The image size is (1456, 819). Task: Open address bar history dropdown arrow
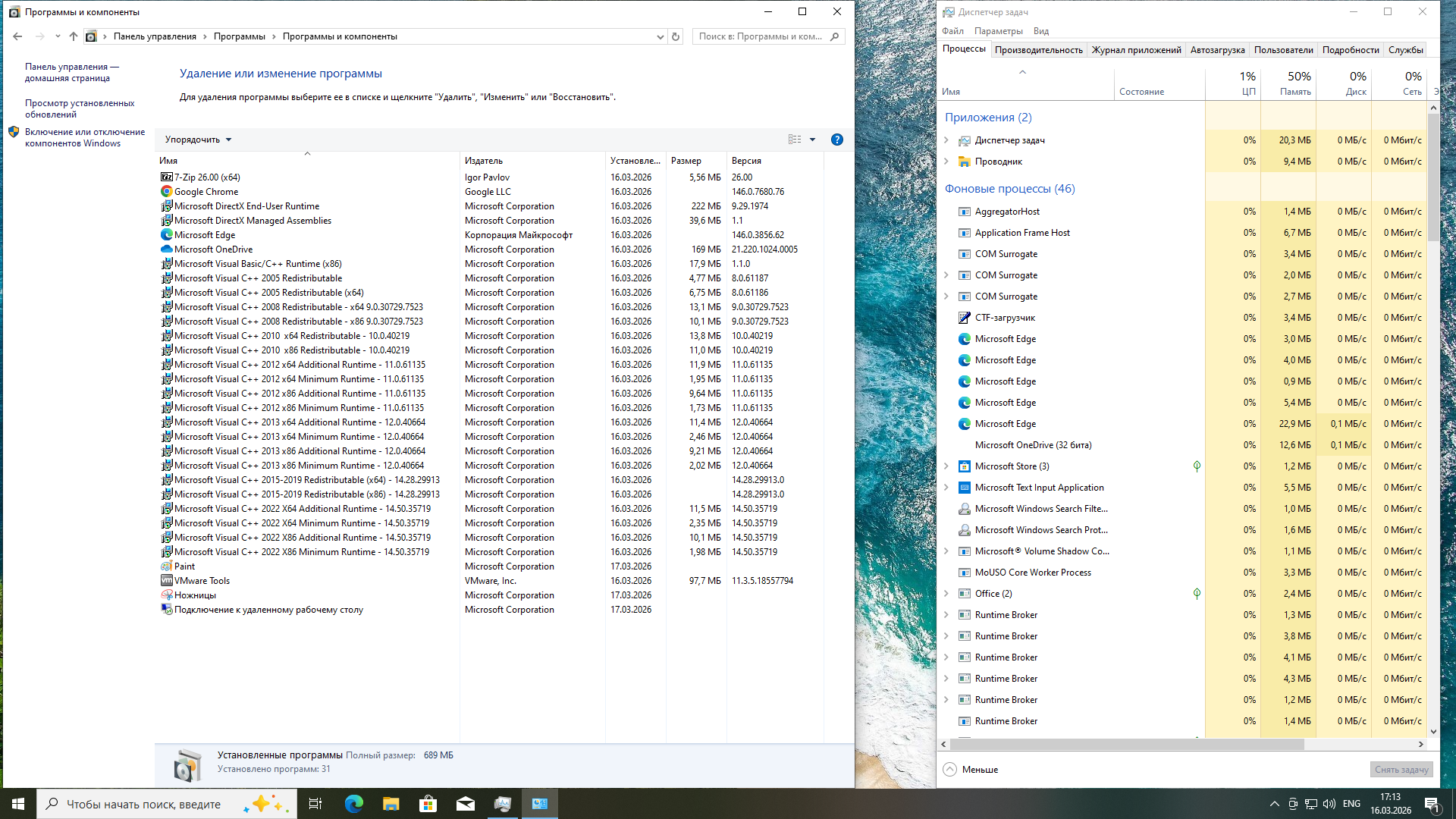pos(660,36)
